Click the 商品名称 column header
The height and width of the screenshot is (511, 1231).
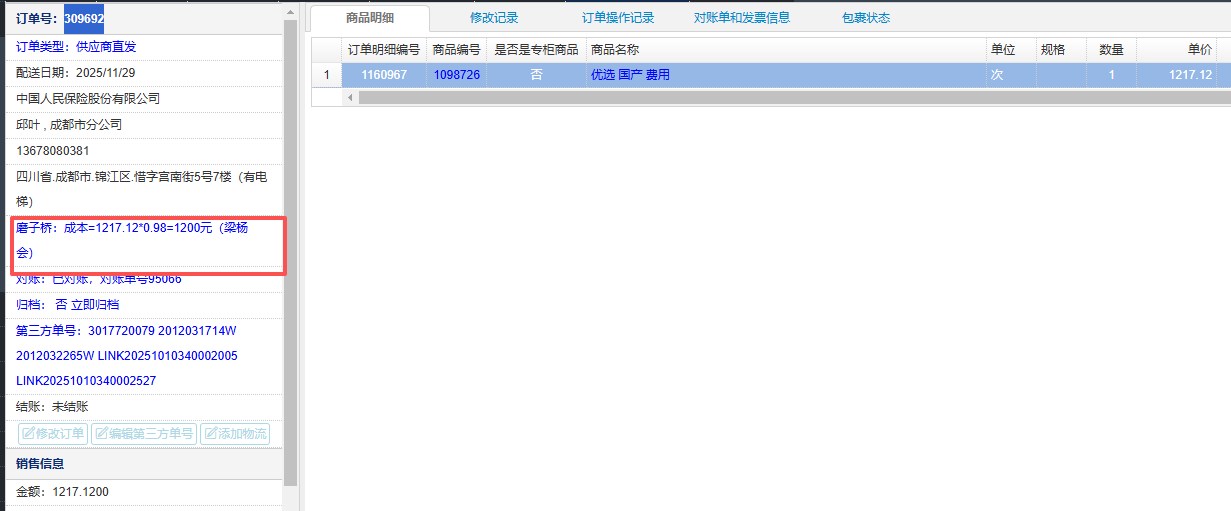615,49
